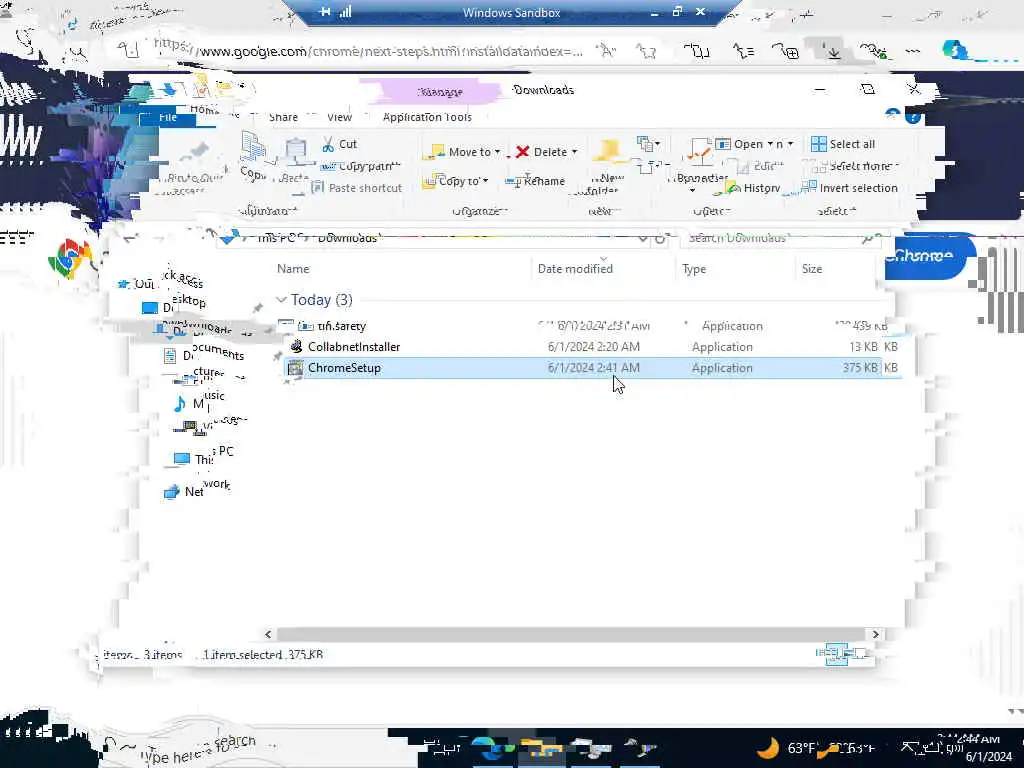Screen dimensions: 1024x768
Task: Click the 375 KB size cell
Action: click(x=859, y=368)
